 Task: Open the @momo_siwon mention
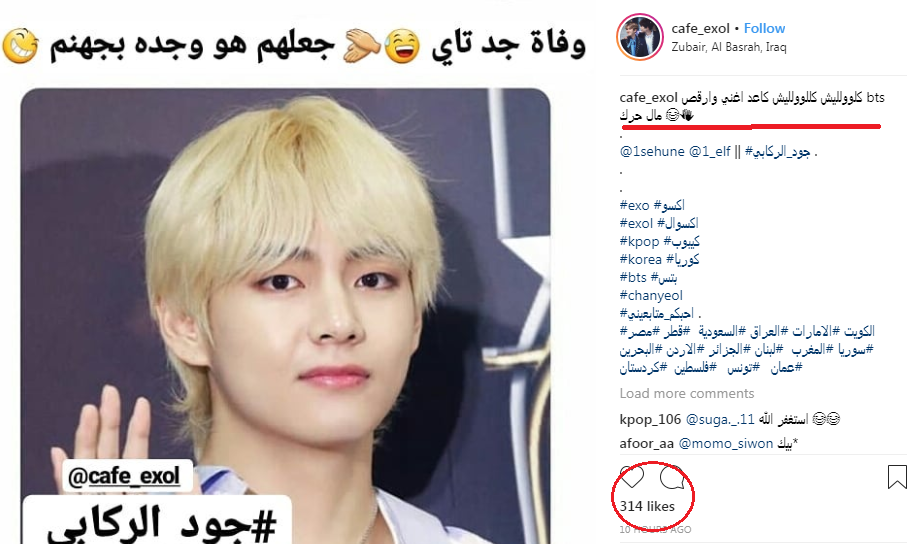click(x=726, y=443)
